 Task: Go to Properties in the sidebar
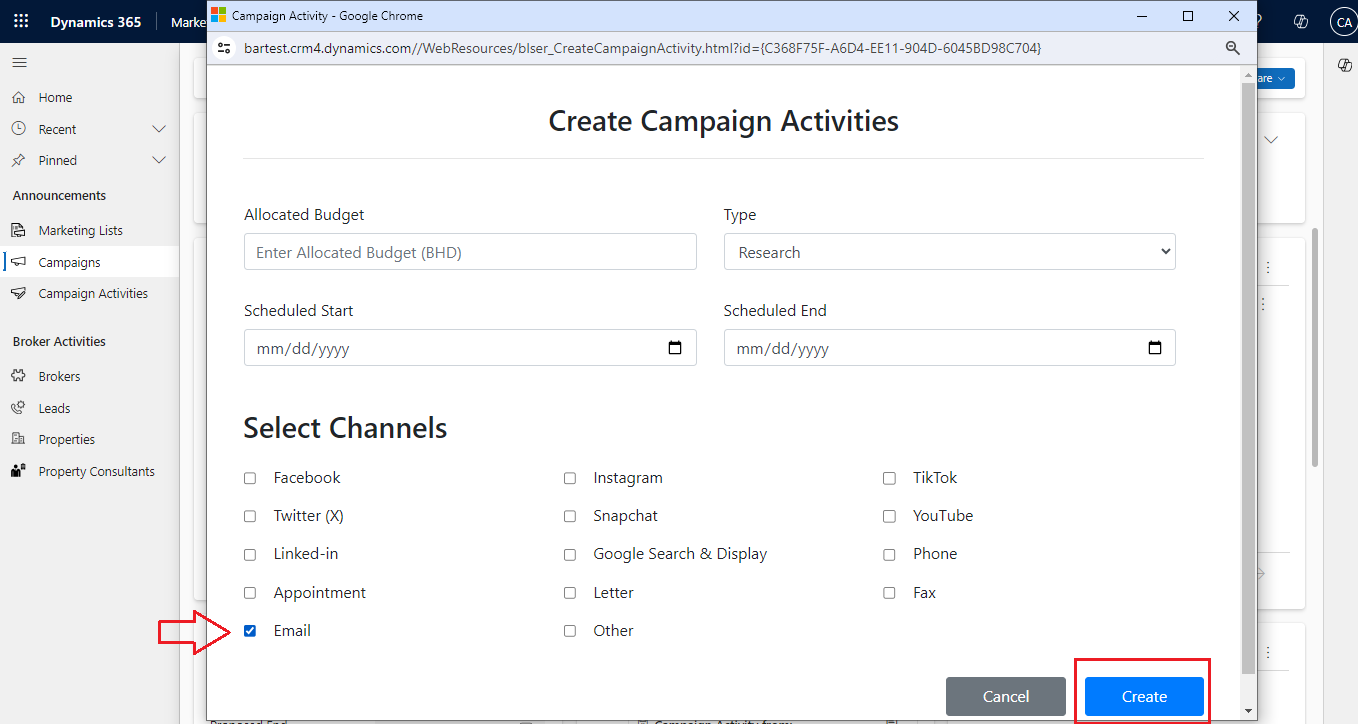[x=66, y=440]
